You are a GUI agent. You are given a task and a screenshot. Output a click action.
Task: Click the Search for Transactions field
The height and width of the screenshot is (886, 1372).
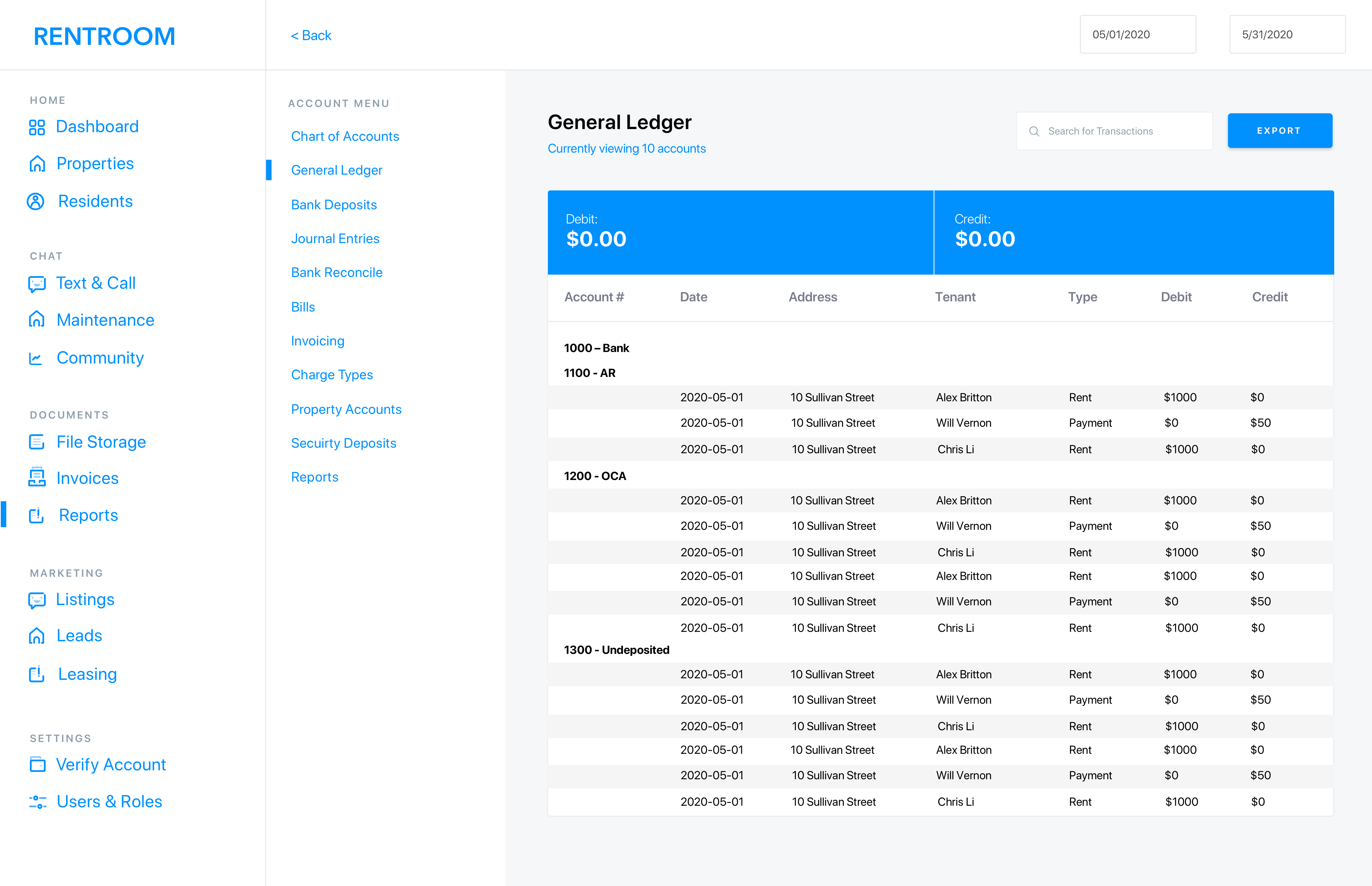point(1114,131)
